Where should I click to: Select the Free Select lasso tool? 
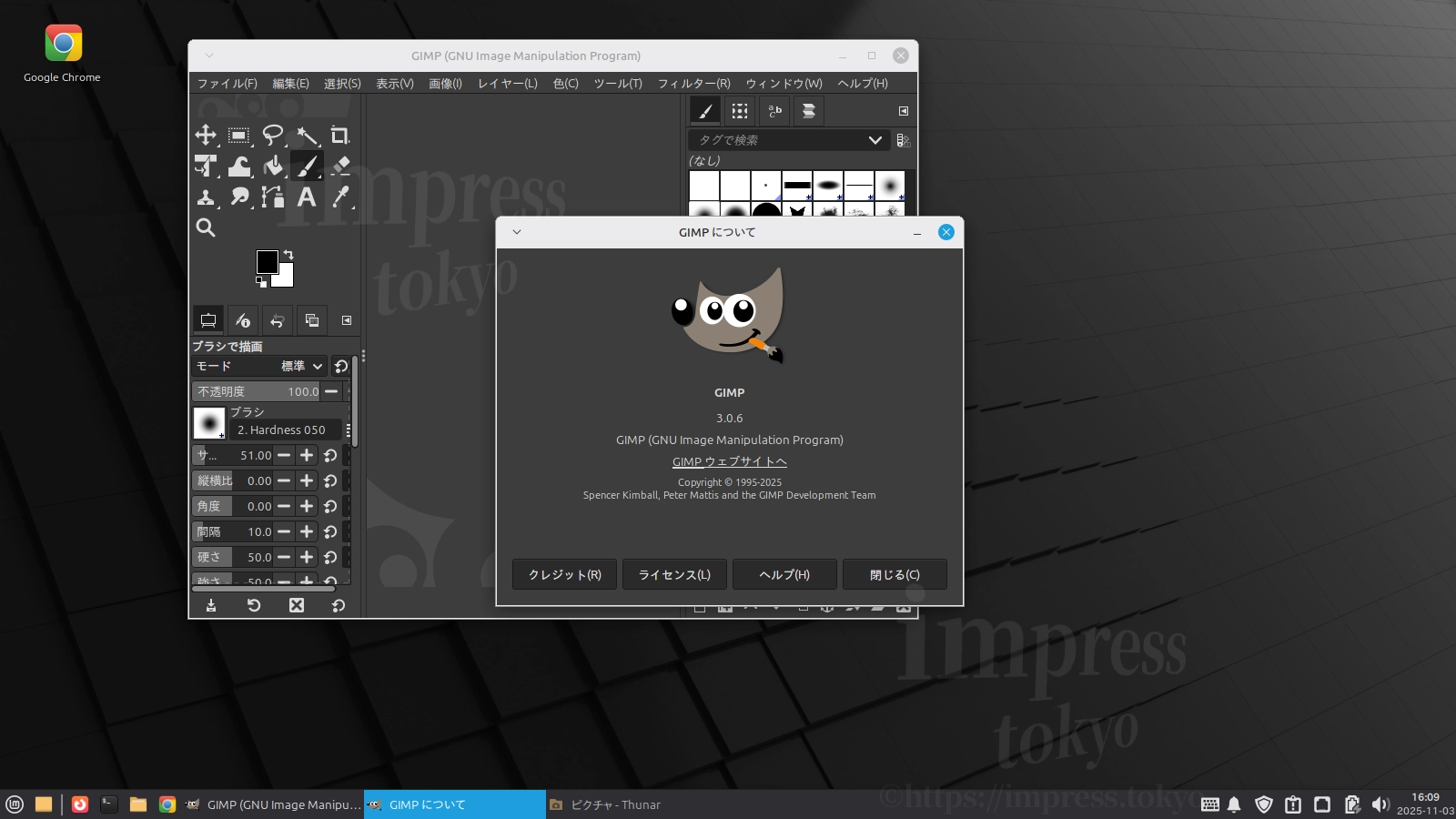(273, 136)
